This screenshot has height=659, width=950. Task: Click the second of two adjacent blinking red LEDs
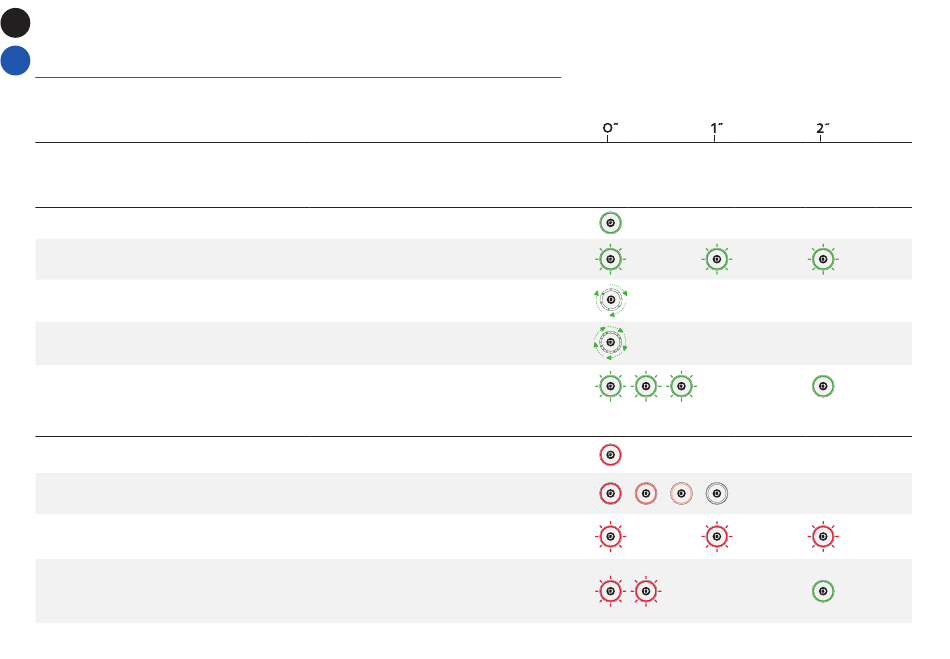point(646,591)
